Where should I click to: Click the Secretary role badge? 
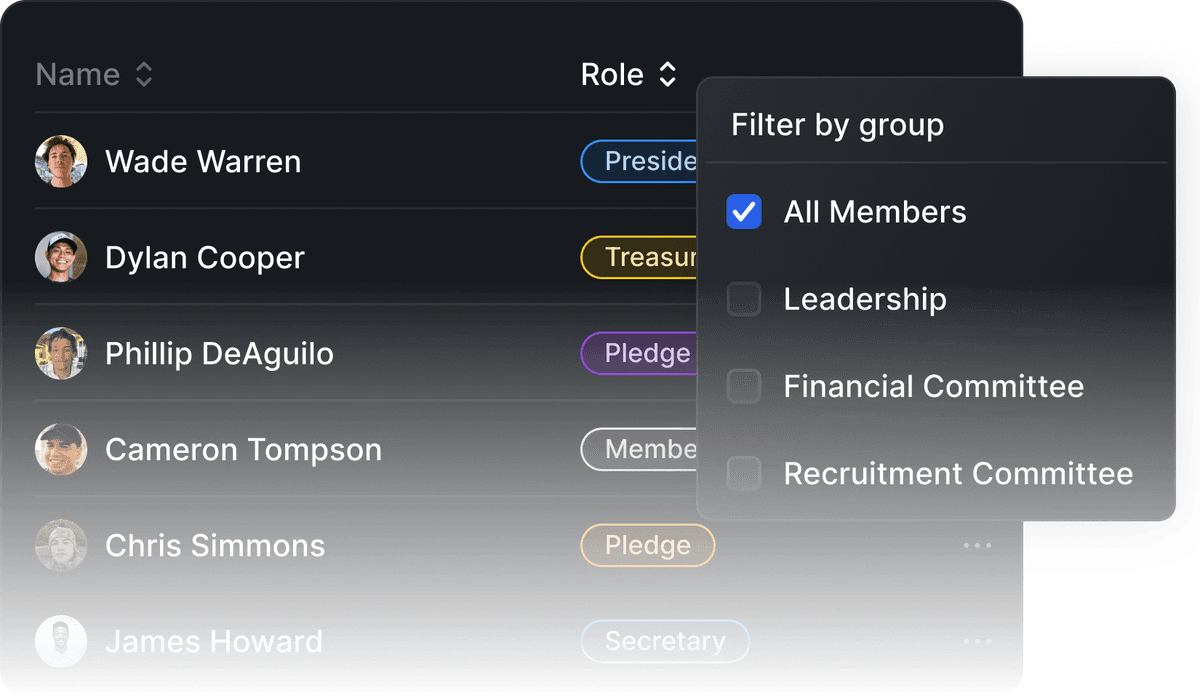point(665,641)
